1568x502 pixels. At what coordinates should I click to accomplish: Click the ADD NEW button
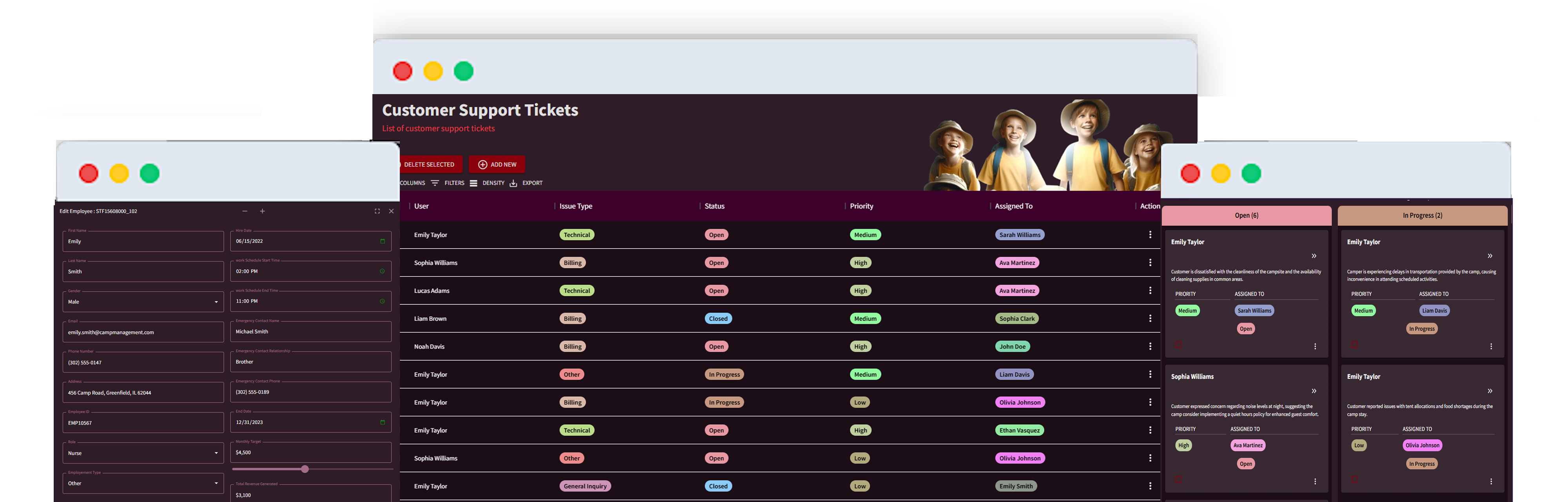click(x=497, y=164)
